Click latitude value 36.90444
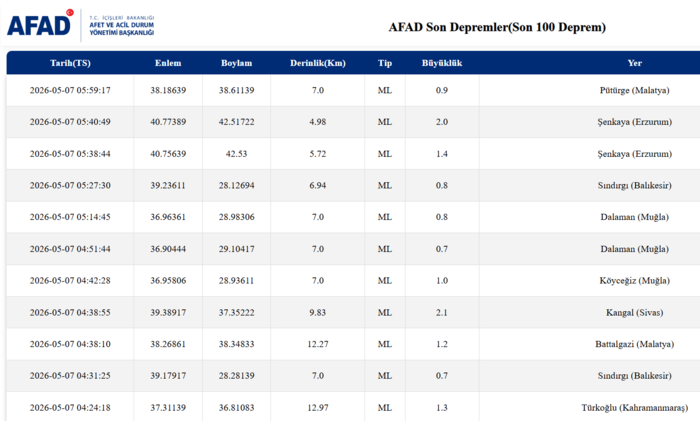The width and height of the screenshot is (700, 421). pos(168,249)
